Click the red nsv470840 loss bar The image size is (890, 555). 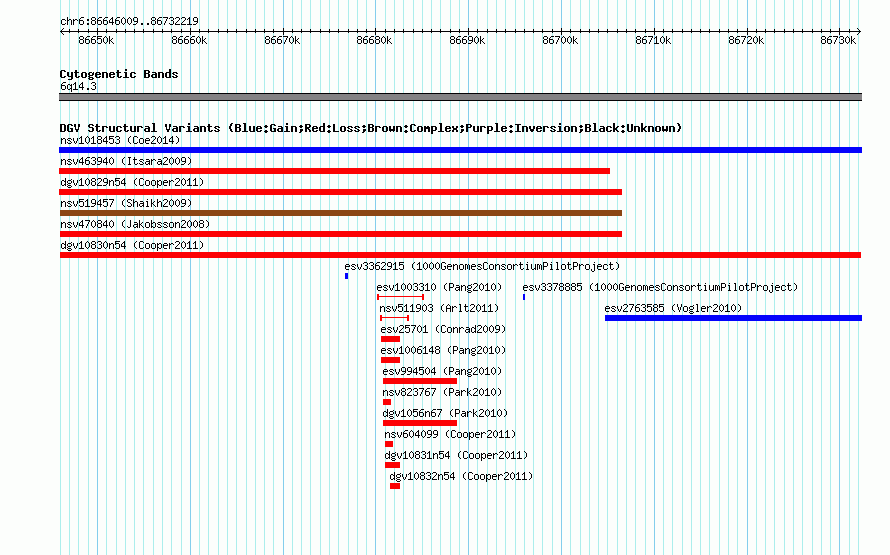[x=341, y=234]
